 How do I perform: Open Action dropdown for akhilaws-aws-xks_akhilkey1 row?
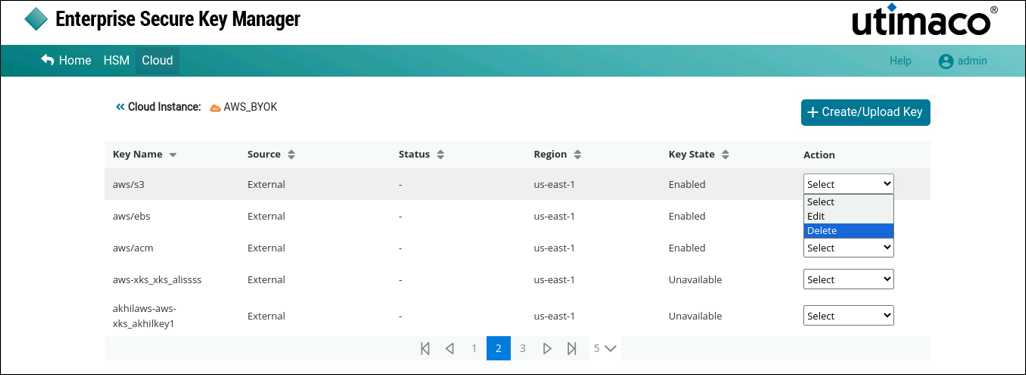[x=848, y=315]
